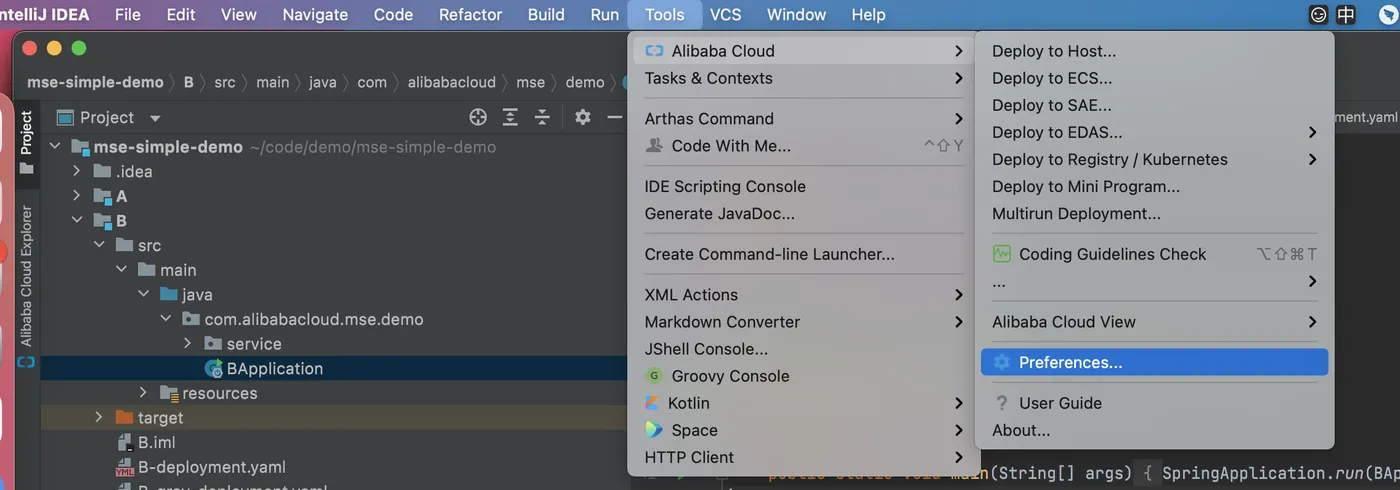Choose IDE Scripting Console
The height and width of the screenshot is (490, 1400).
(803, 186)
